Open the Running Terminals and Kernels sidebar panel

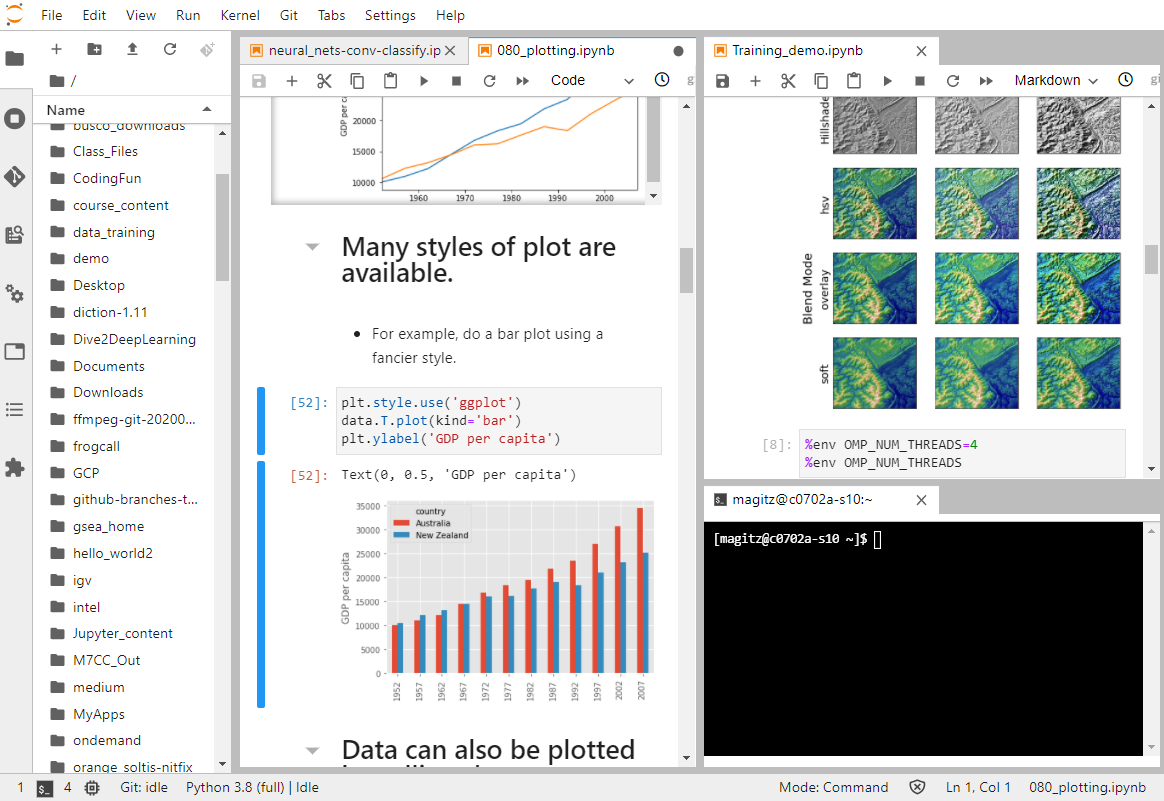point(14,119)
